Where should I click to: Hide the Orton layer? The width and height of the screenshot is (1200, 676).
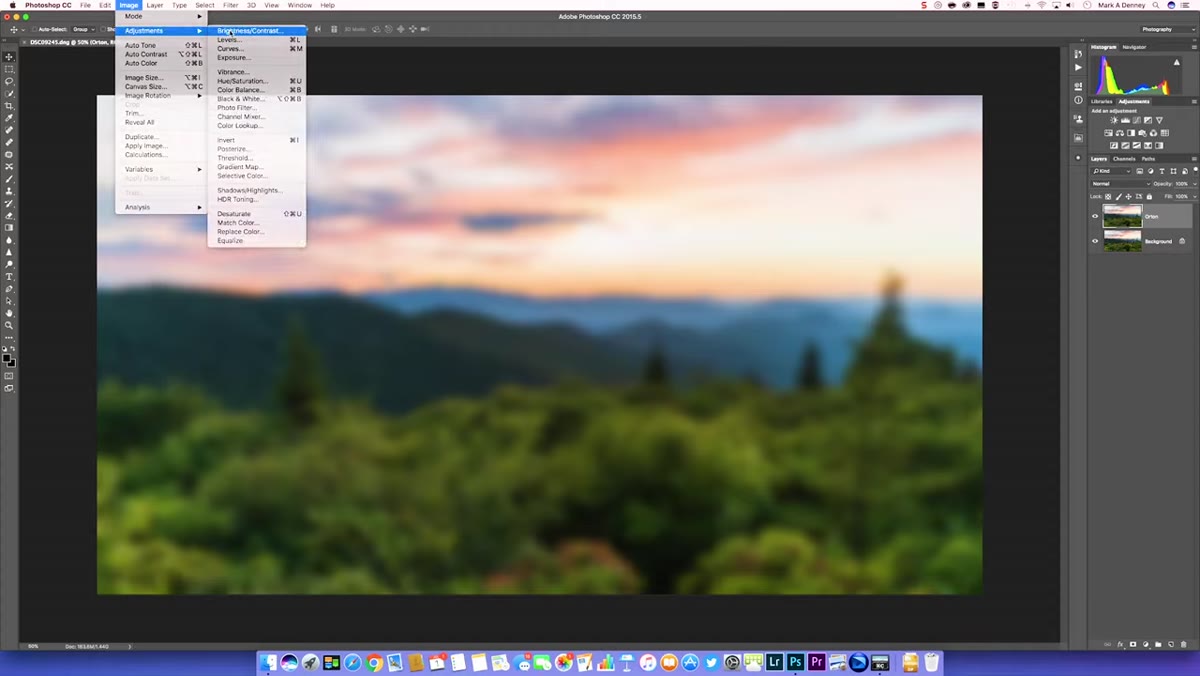click(x=1095, y=216)
